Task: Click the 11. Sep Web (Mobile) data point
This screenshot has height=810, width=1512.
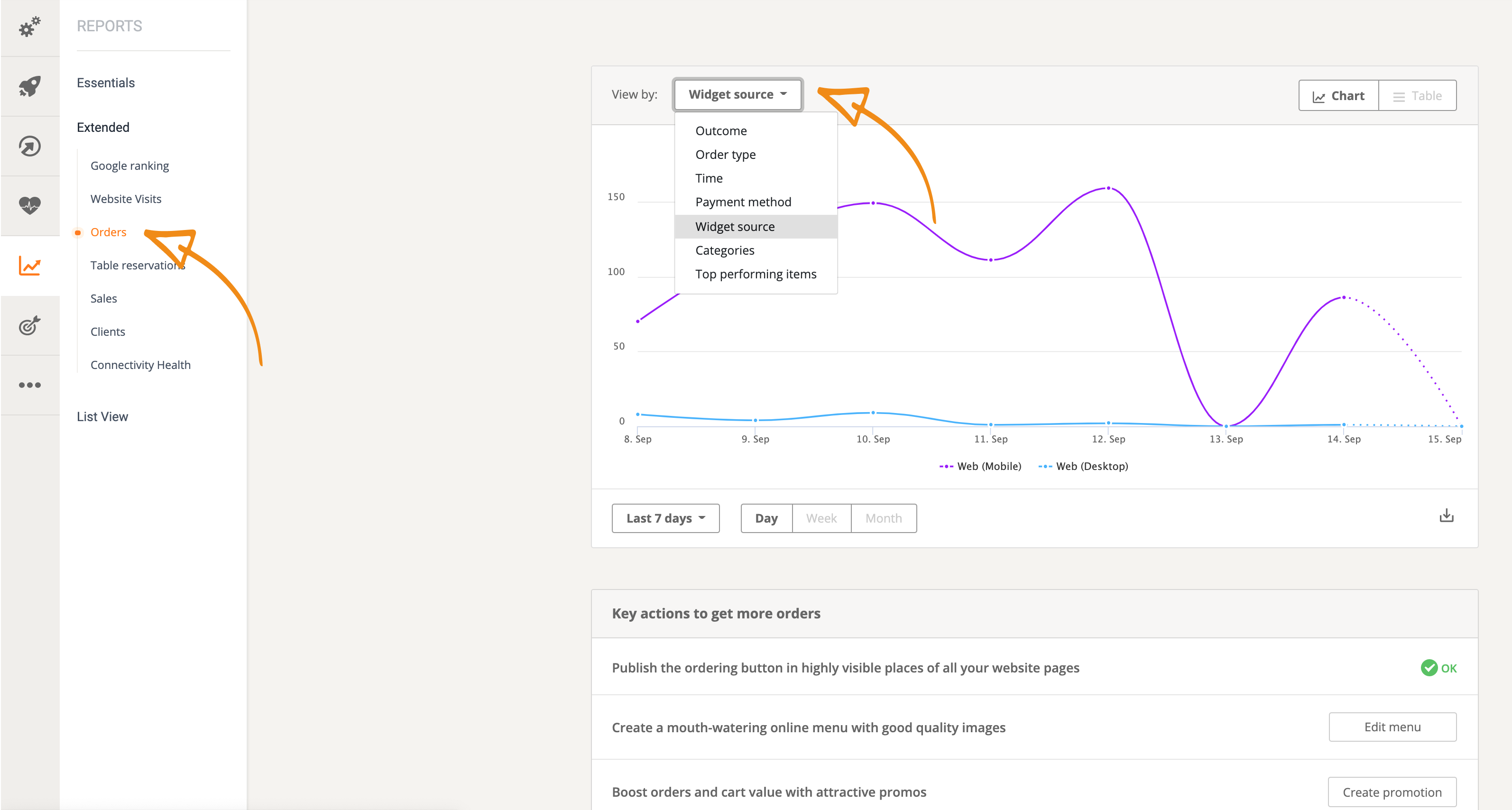Action: click(x=991, y=260)
